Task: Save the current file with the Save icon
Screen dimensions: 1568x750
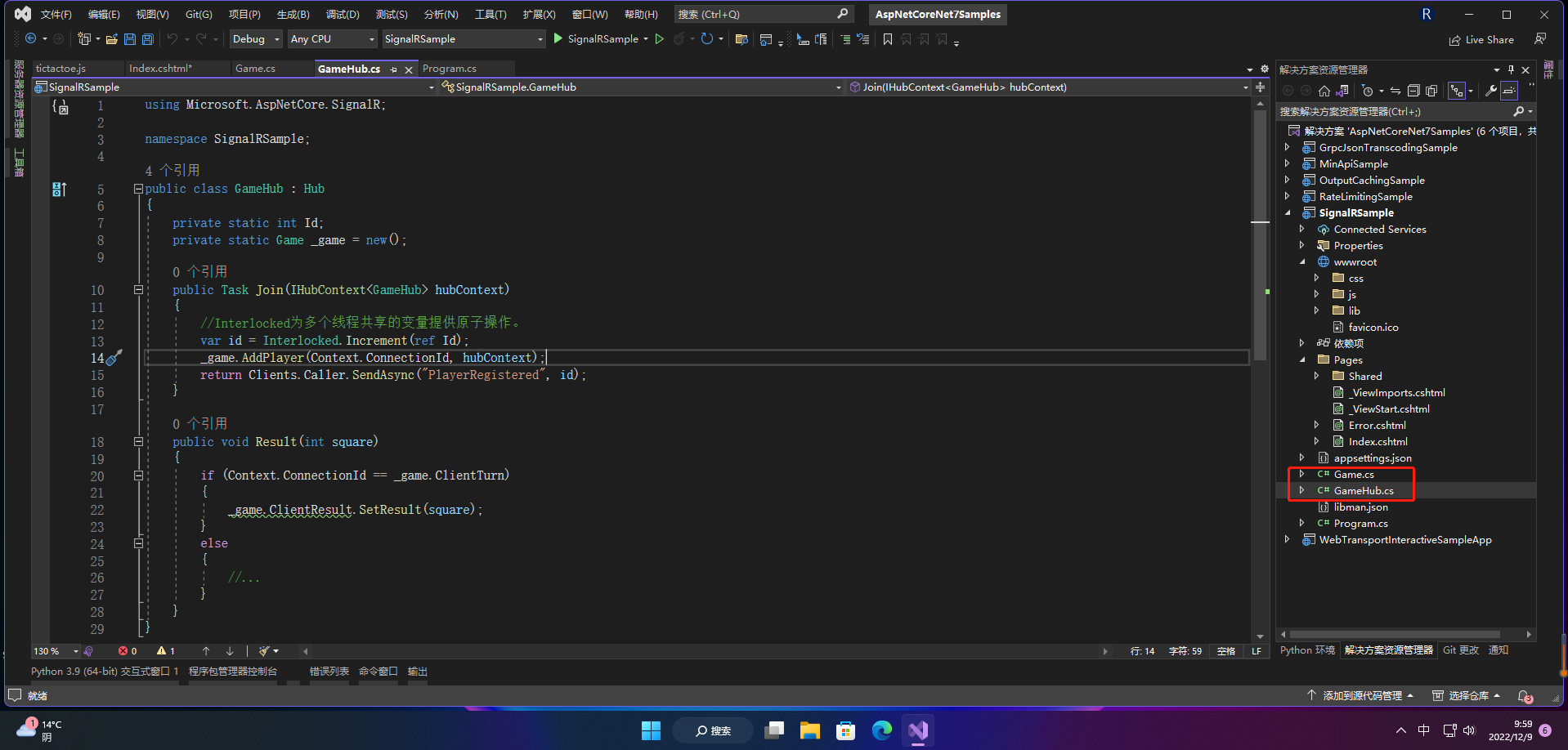Action: pos(130,39)
